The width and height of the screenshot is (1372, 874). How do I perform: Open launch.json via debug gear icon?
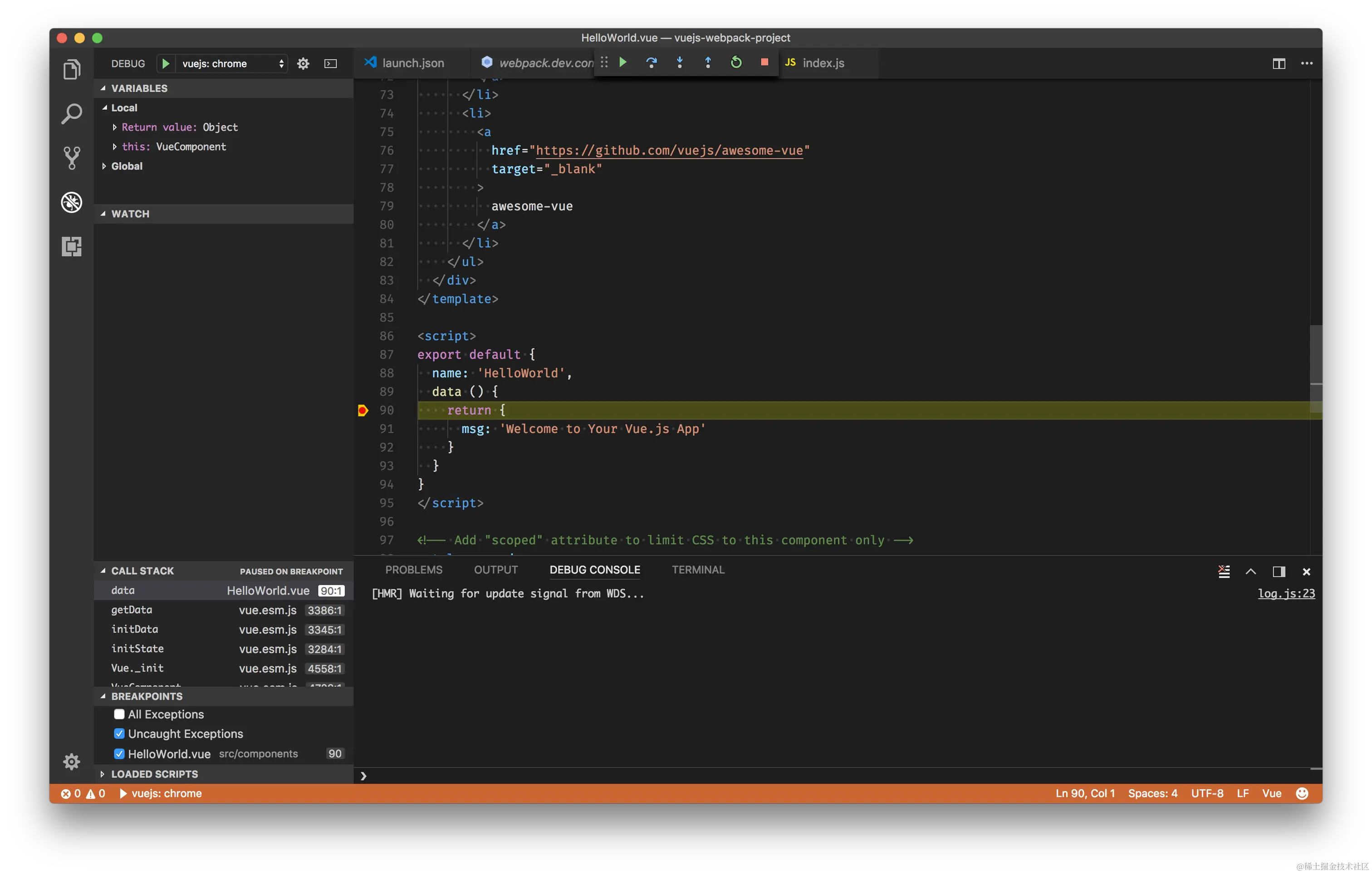(303, 64)
